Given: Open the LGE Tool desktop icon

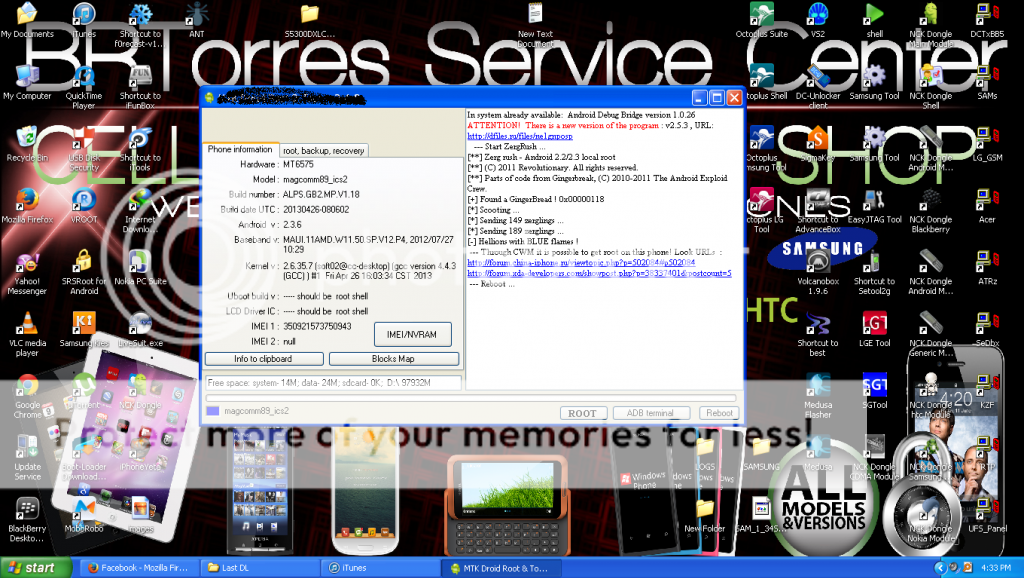Looking at the screenshot, I should 875,324.
